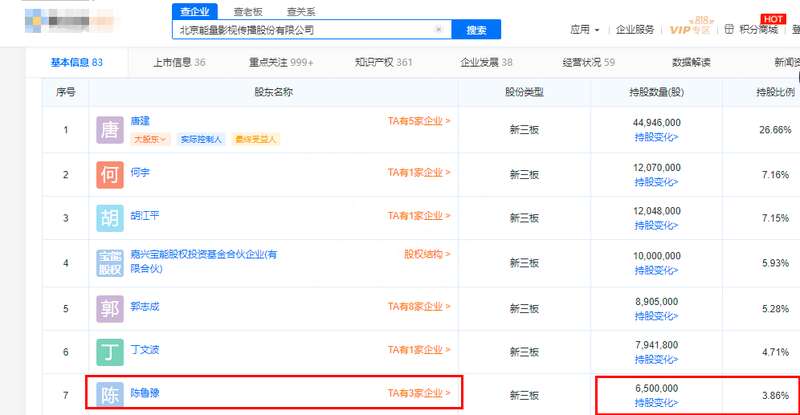Open the 上市信息 tab
800x415 pixels.
(x=179, y=62)
